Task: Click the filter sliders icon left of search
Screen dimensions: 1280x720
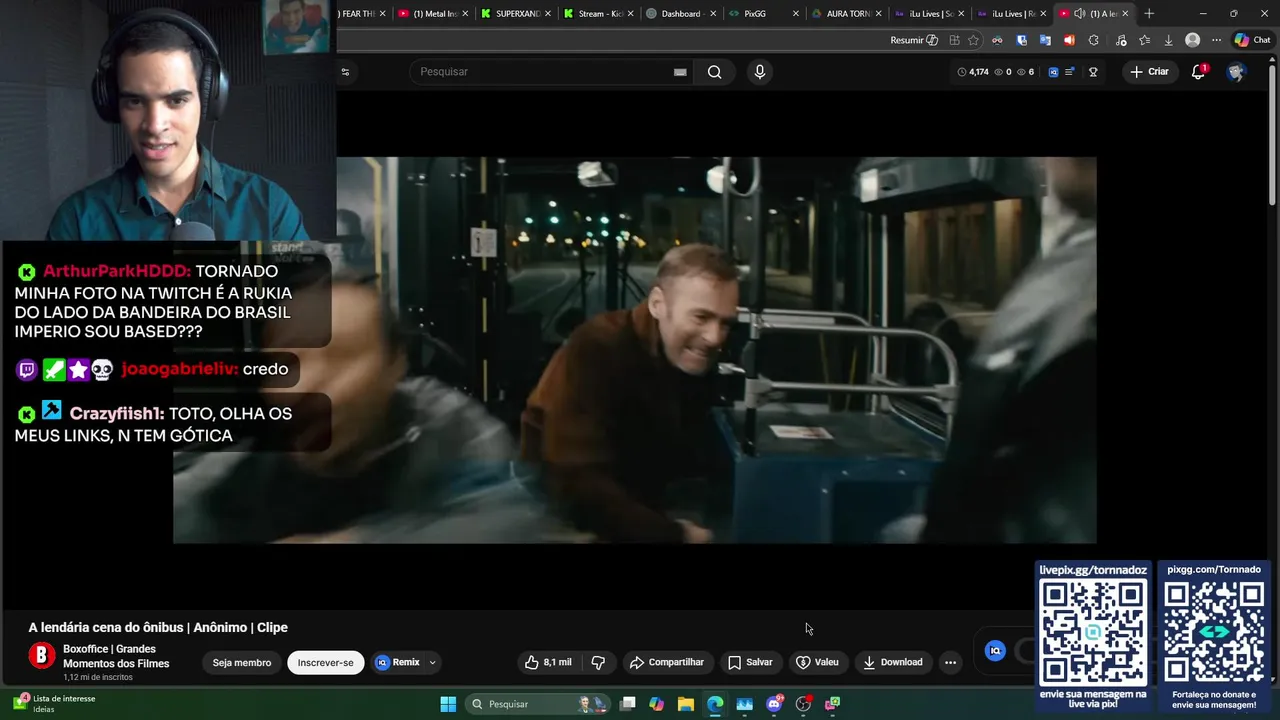Action: (x=345, y=72)
